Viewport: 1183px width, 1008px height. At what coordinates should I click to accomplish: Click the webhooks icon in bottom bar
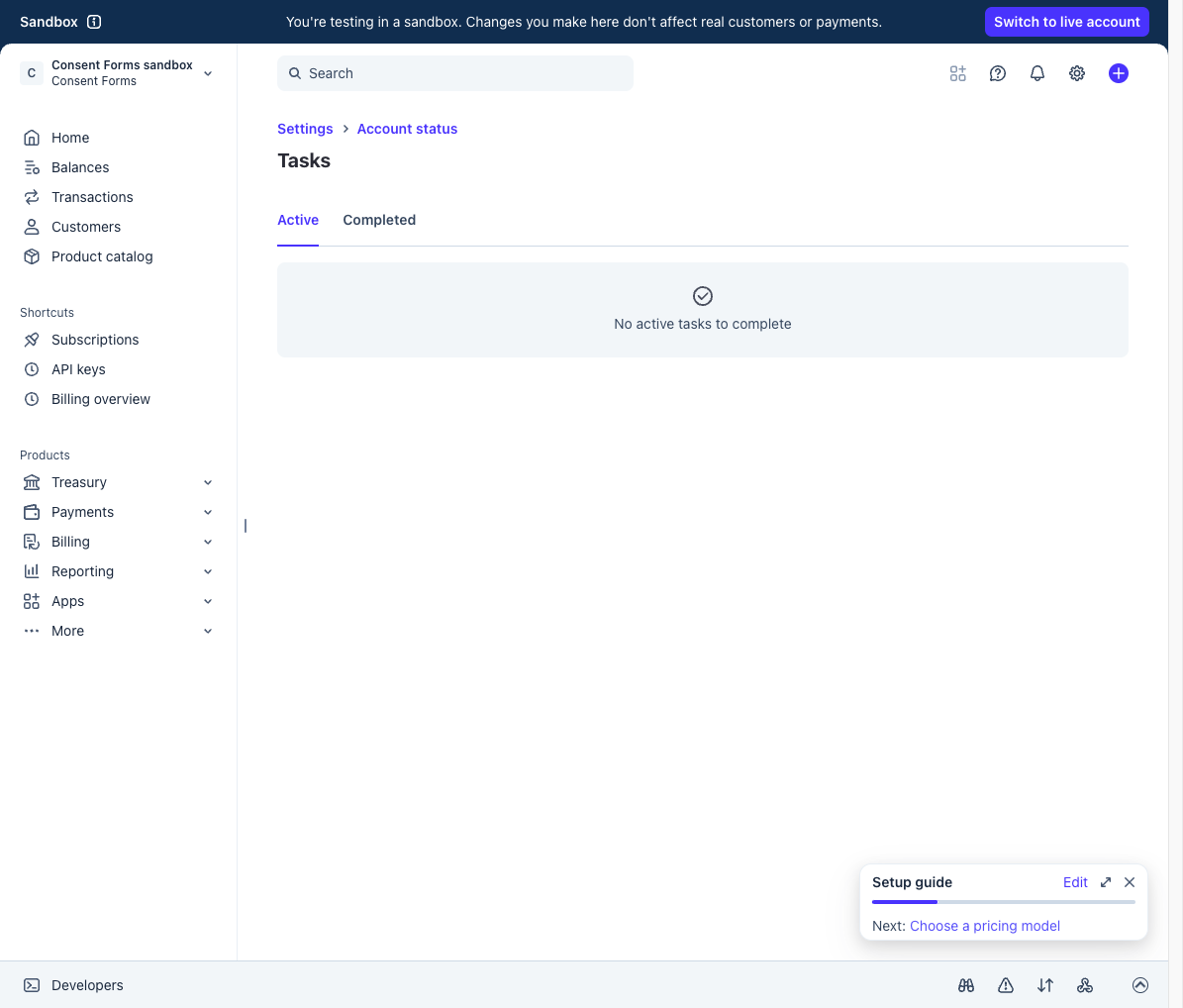click(x=1085, y=985)
